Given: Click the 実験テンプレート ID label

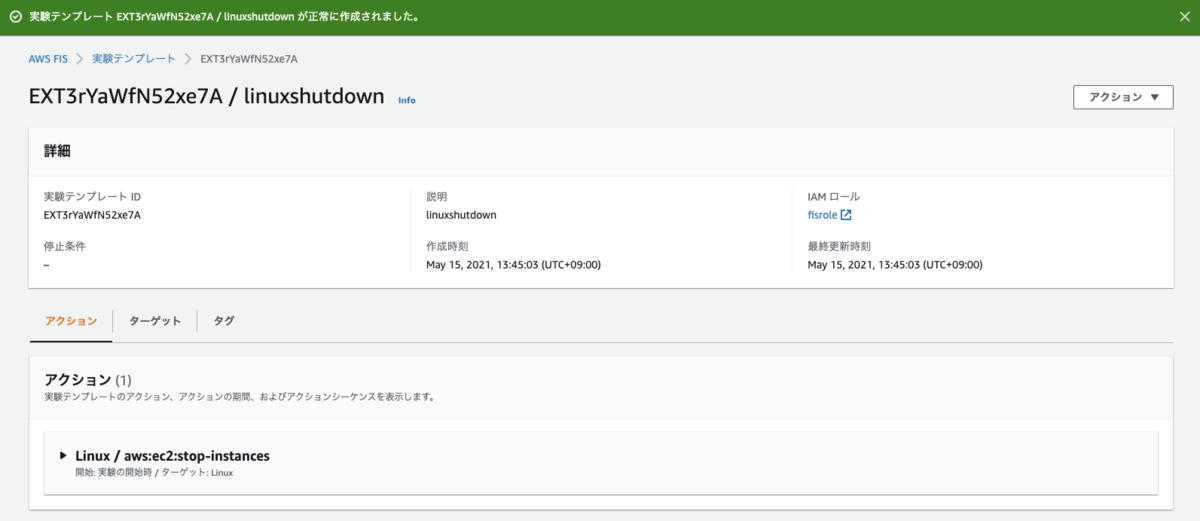Looking at the screenshot, I should 92,197.
